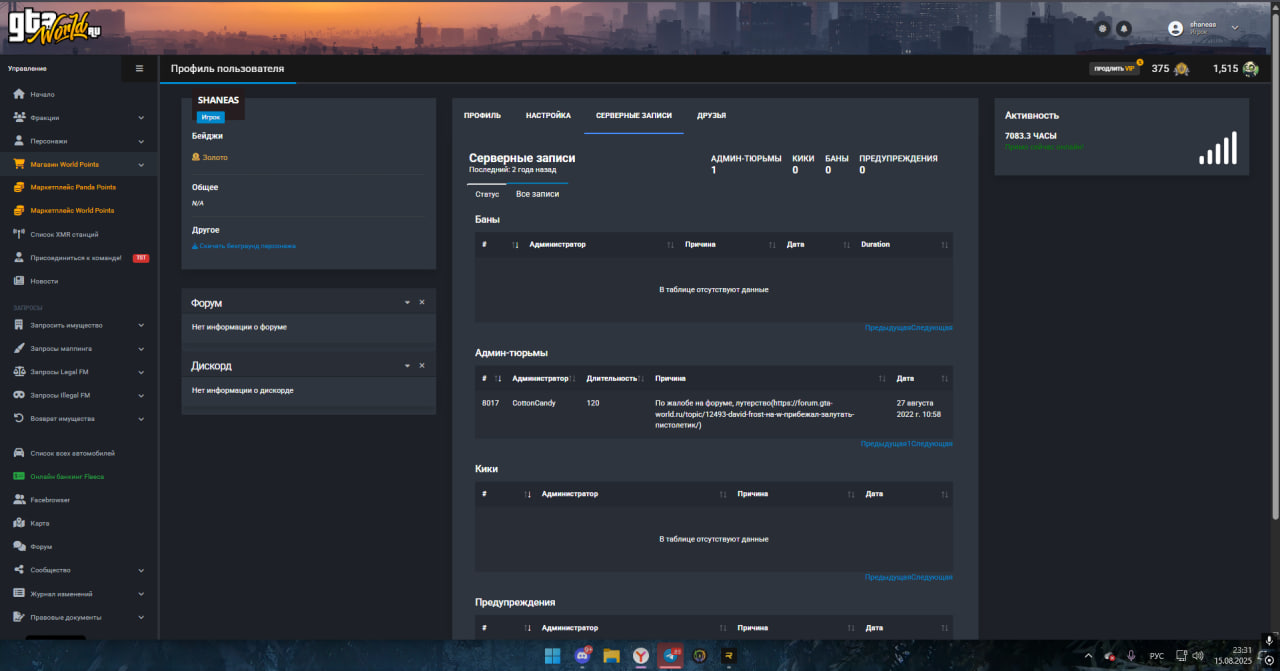Open Telegram from the taskbar
Screen dimensions: 1280x671
coord(671,656)
